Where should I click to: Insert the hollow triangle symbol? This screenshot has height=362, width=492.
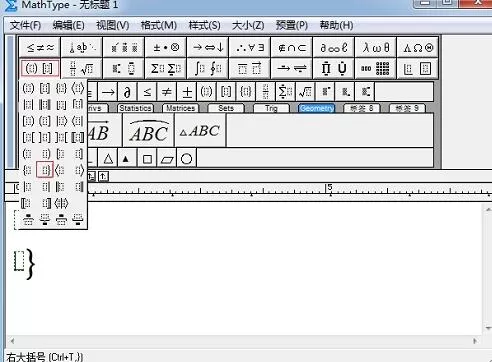[108, 158]
